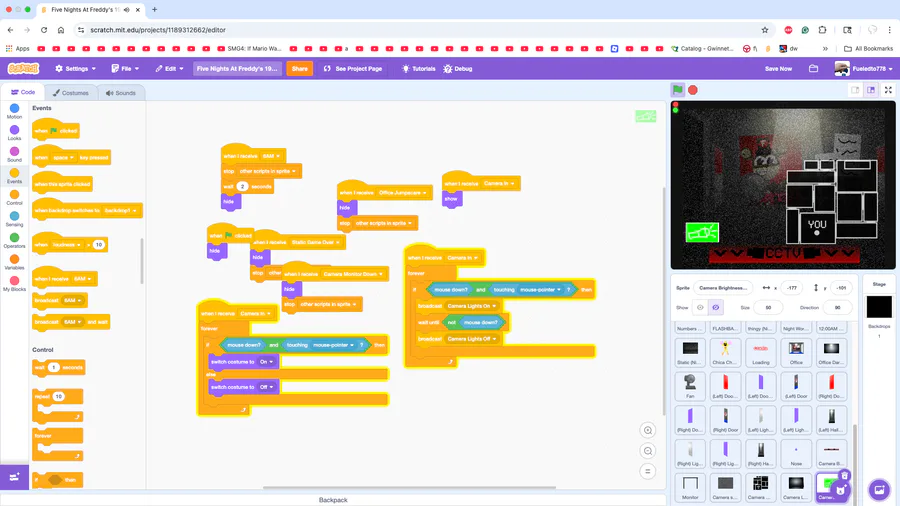Edit the project title field
Screen dimensions: 900x506
pos(237,68)
